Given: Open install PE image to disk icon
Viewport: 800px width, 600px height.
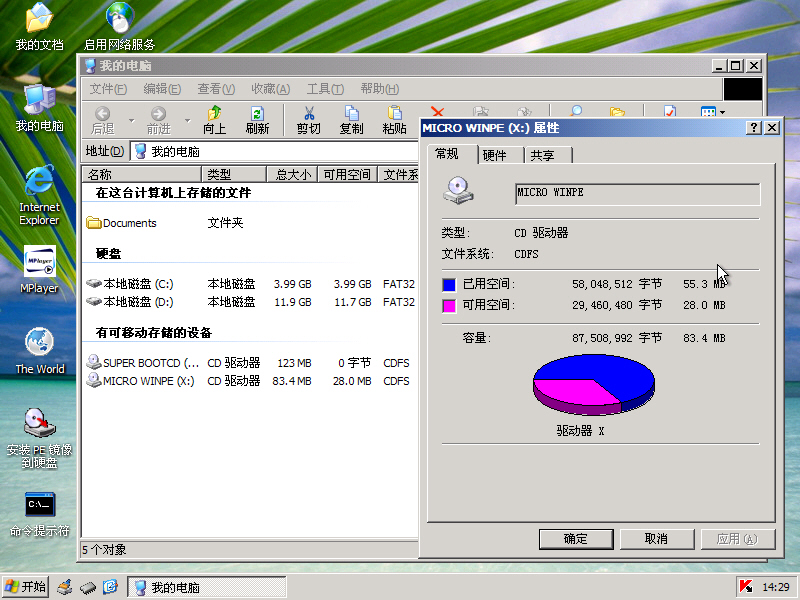Looking at the screenshot, I should pos(39,438).
